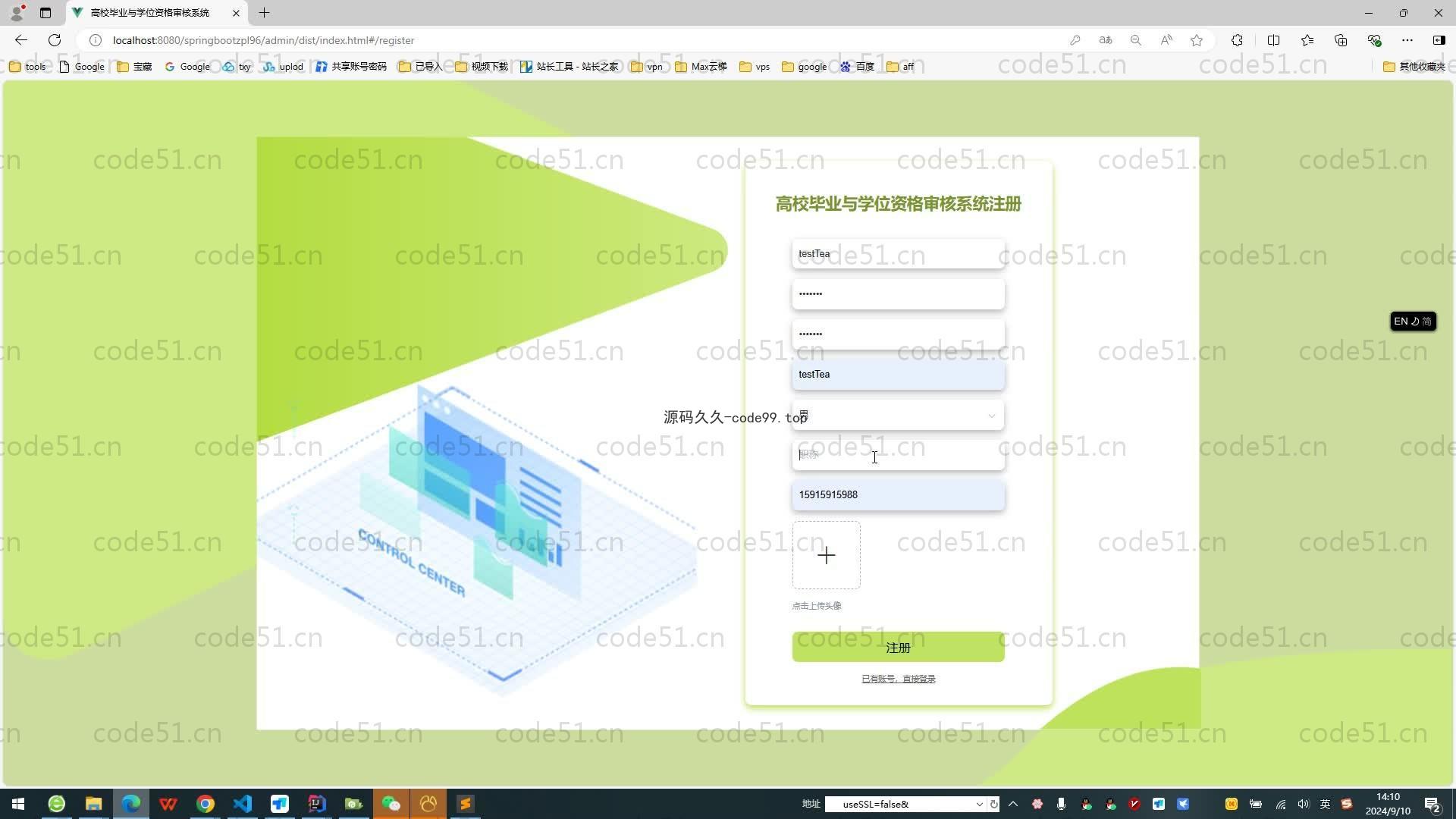Screen dimensions: 1456x819
Task: Click the highlighted name field with testTea
Action: point(898,375)
